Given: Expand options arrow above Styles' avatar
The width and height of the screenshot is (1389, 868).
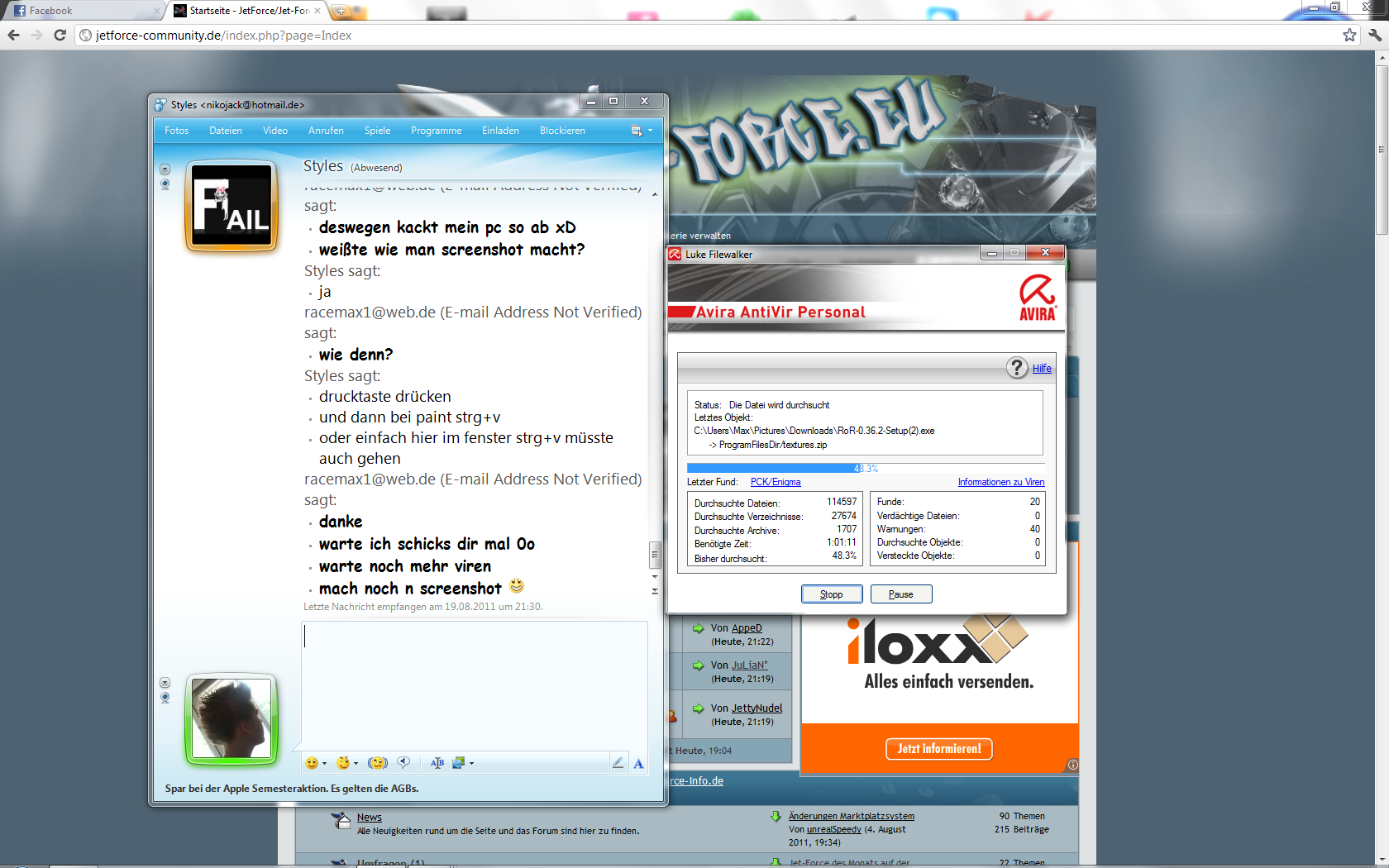Looking at the screenshot, I should 165,169.
